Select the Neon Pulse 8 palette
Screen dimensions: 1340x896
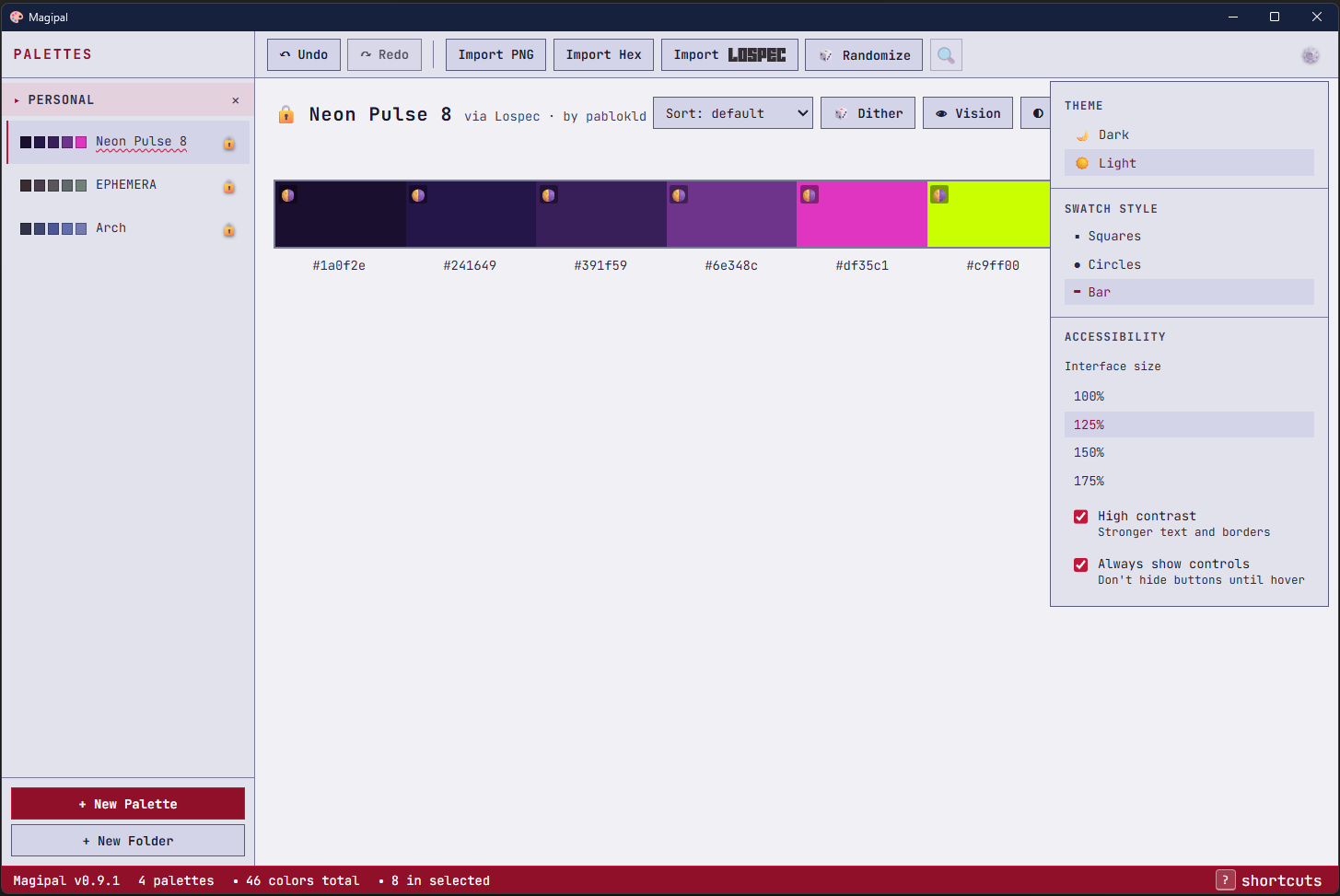(128, 142)
